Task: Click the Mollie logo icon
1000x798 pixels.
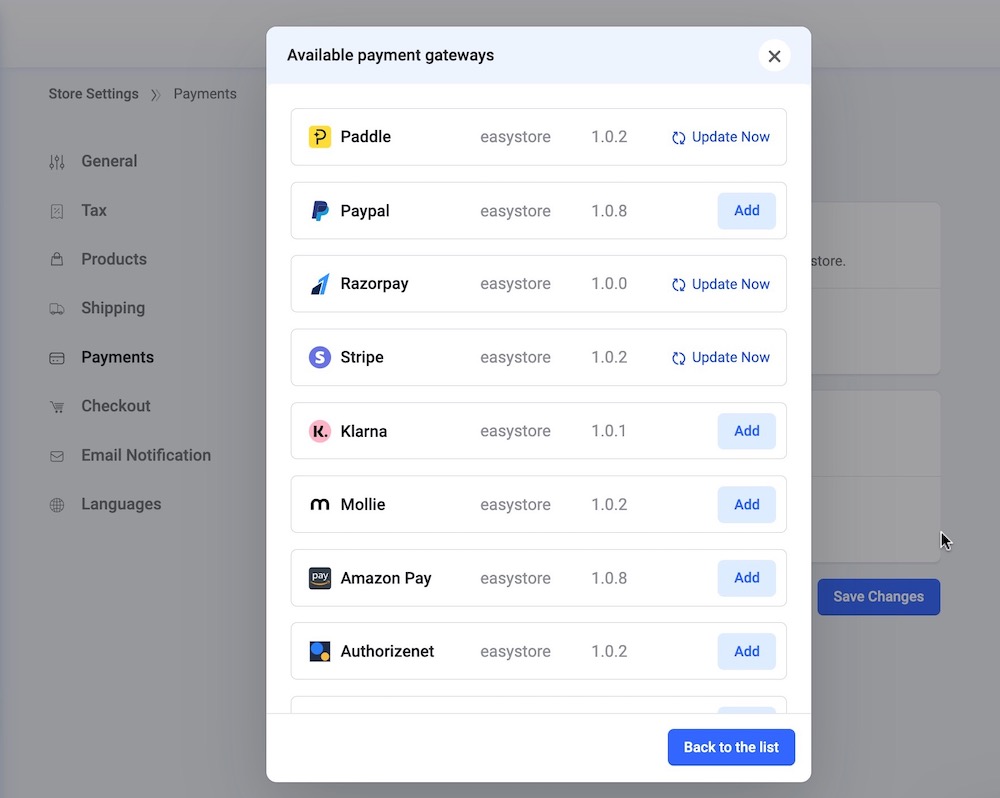Action: point(319,505)
